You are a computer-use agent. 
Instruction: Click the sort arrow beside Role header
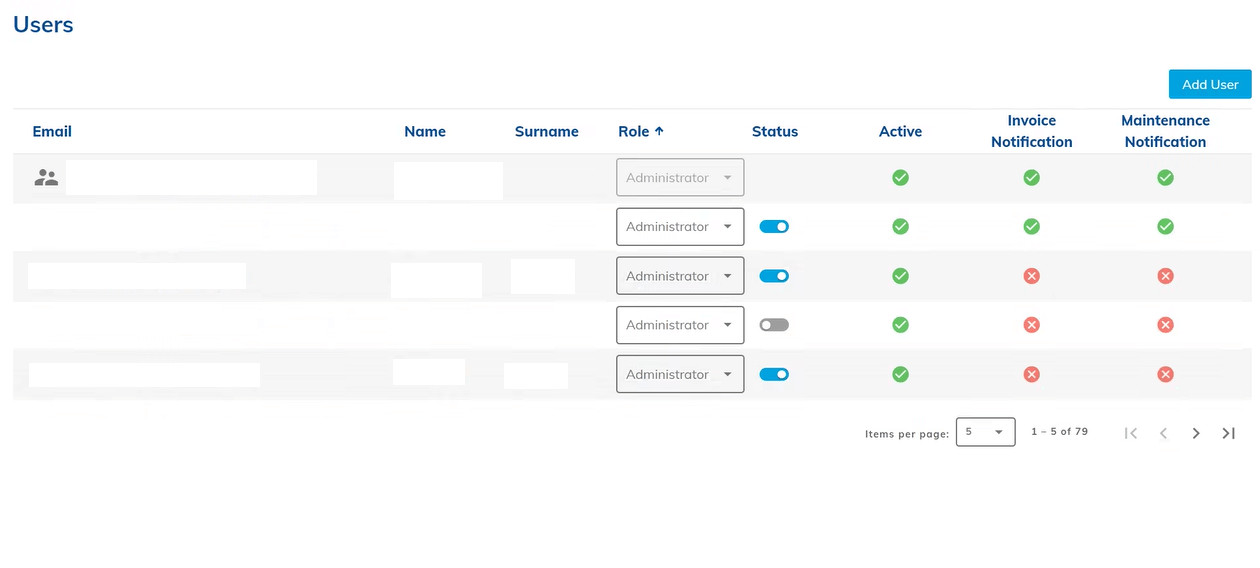pos(659,131)
